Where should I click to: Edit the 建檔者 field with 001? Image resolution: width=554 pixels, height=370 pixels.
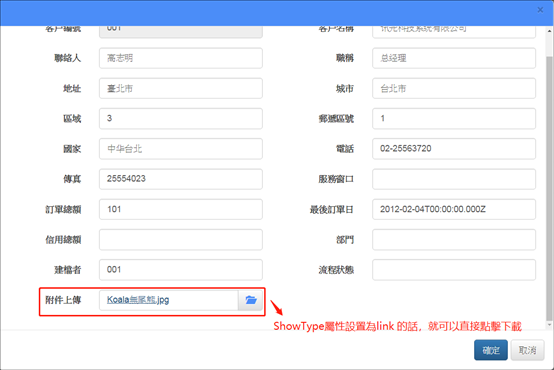point(181,270)
